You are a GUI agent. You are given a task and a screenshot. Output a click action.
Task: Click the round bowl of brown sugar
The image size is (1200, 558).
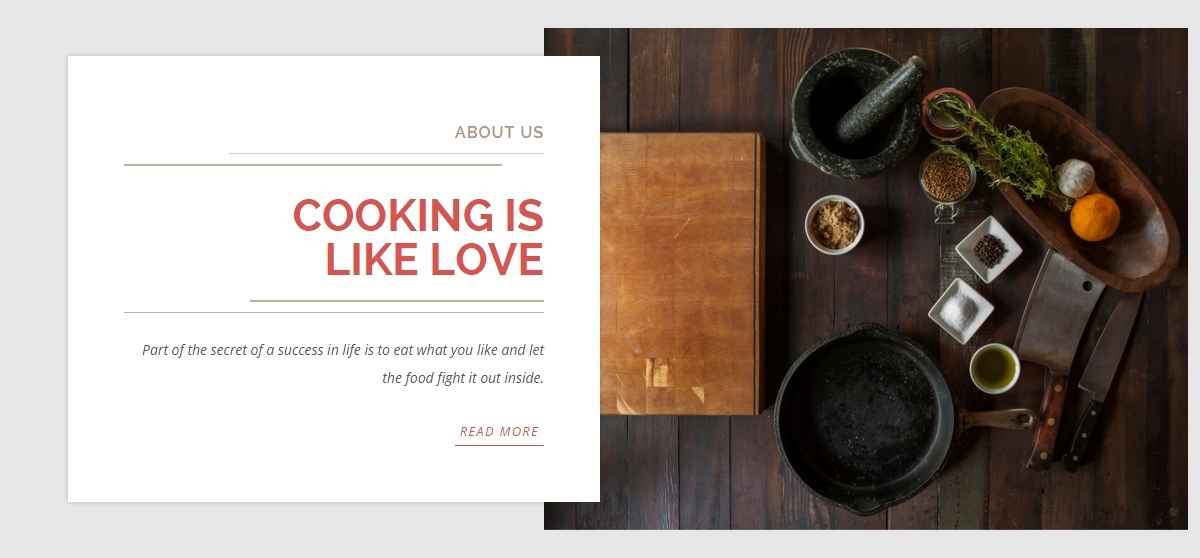[834, 224]
